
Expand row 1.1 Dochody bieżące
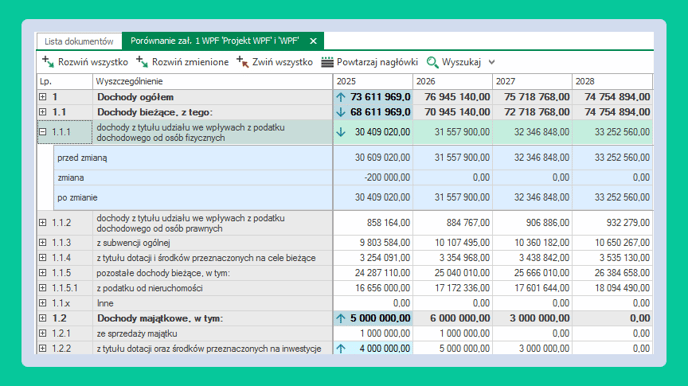point(43,112)
